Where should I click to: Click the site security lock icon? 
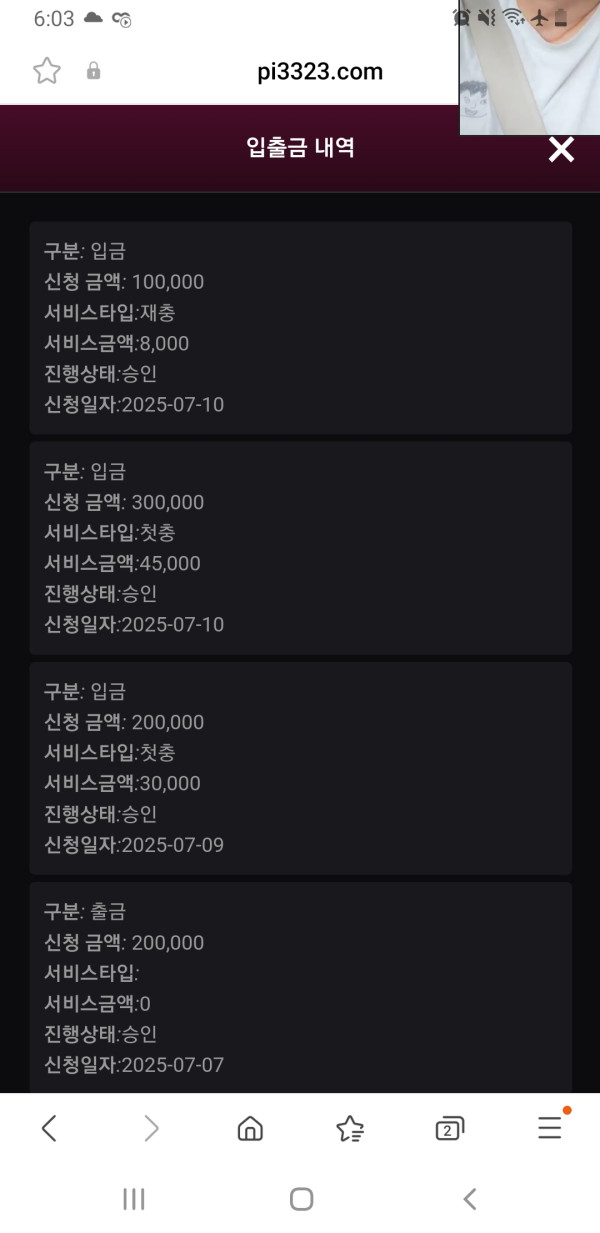tap(94, 71)
